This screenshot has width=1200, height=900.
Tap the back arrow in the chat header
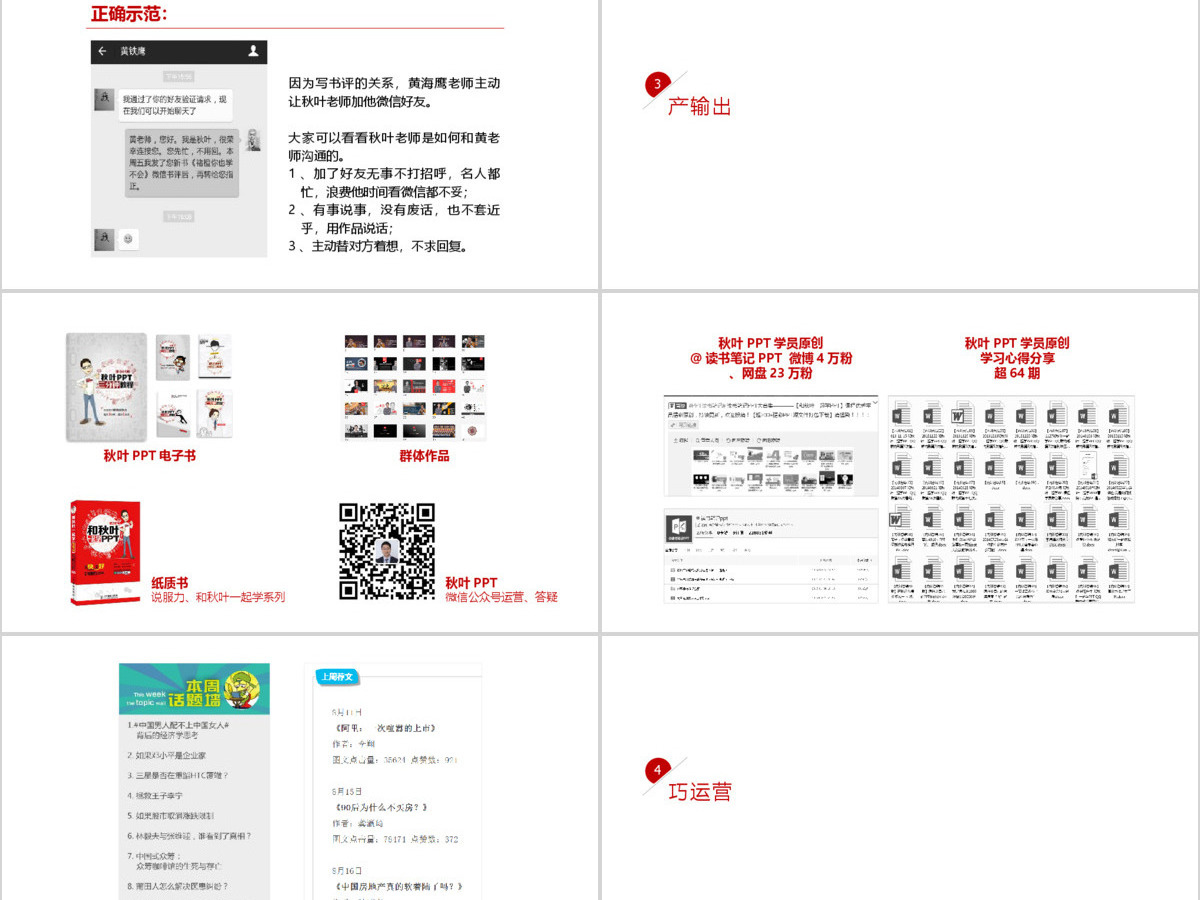[102, 51]
